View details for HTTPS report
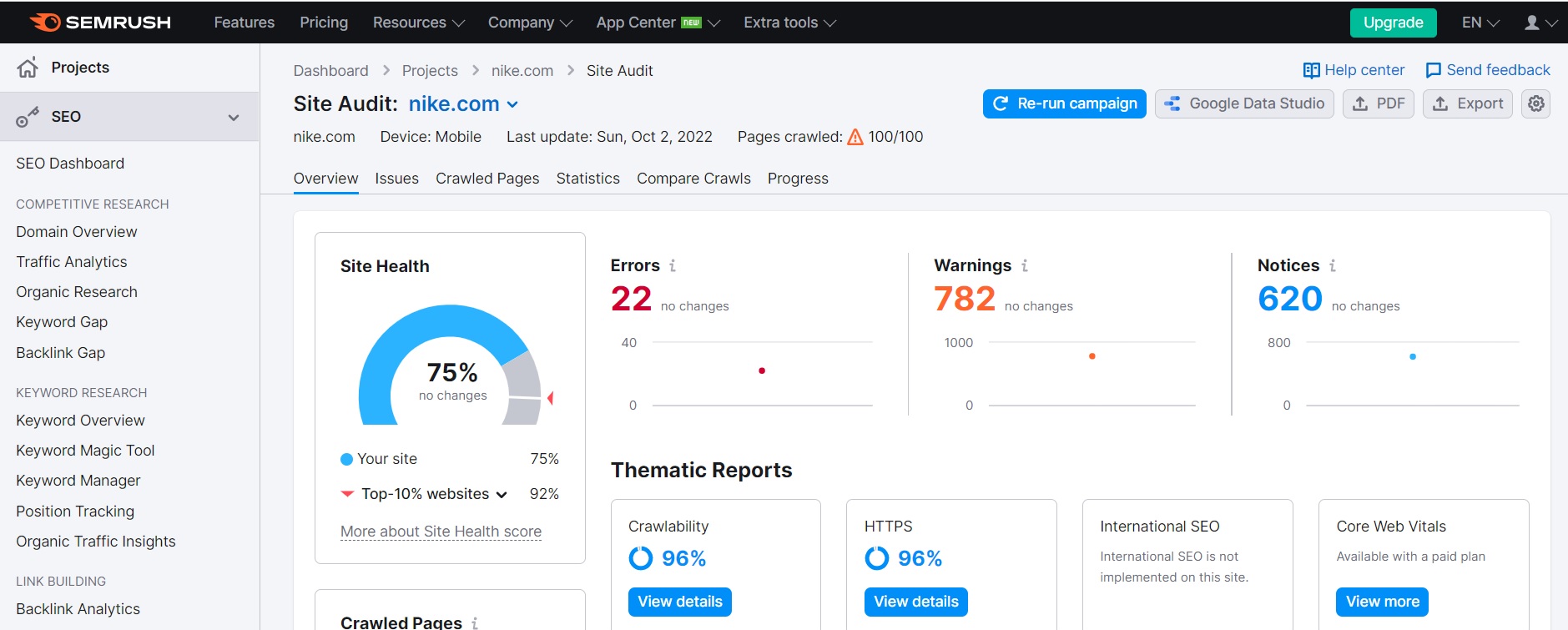The height and width of the screenshot is (630, 1568). pyautogui.click(x=916, y=602)
